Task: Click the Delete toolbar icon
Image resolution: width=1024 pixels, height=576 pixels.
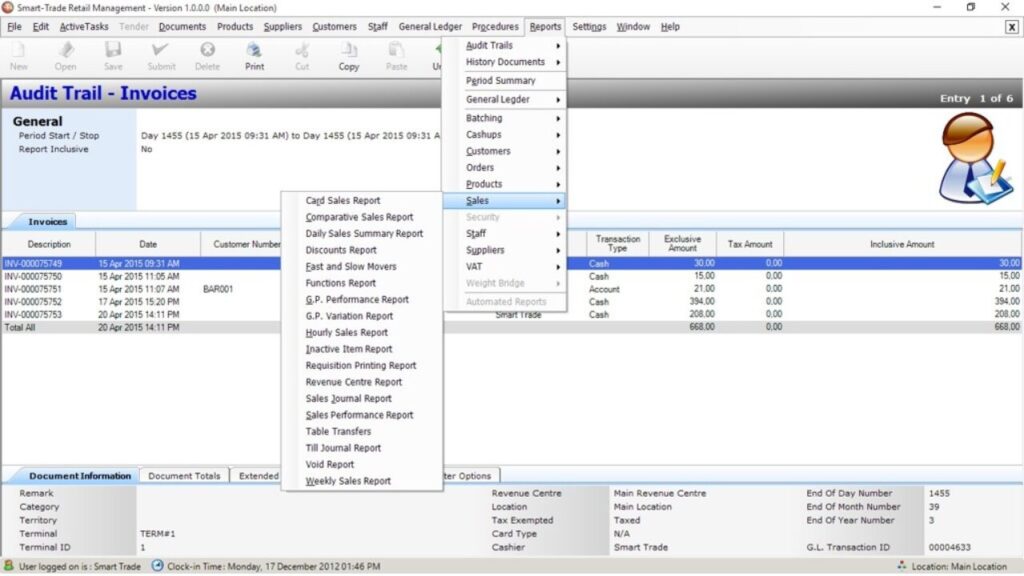Action: tap(207, 55)
